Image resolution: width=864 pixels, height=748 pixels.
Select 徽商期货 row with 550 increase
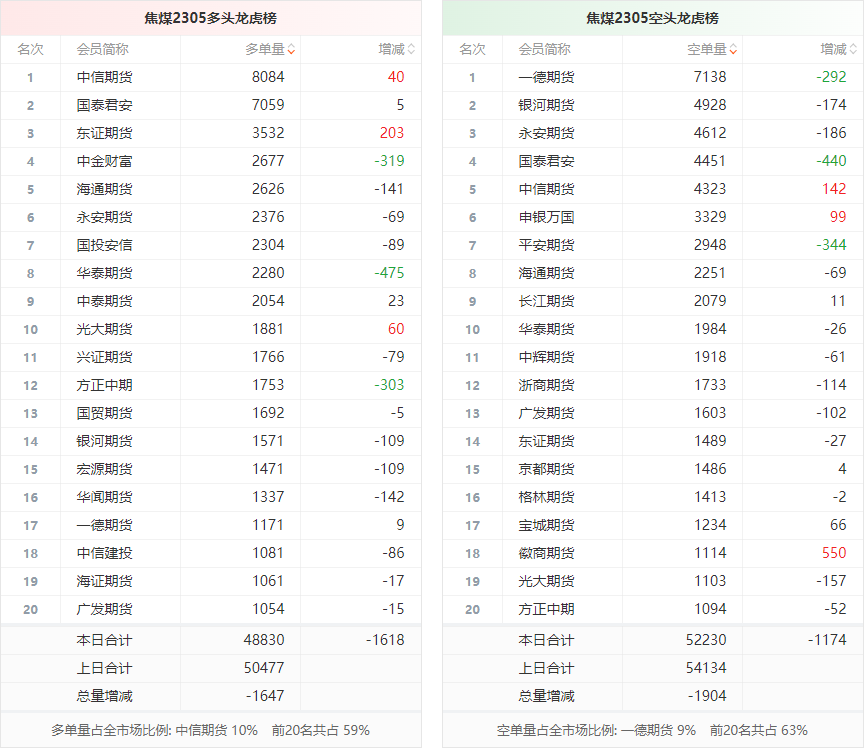pyautogui.click(x=546, y=553)
